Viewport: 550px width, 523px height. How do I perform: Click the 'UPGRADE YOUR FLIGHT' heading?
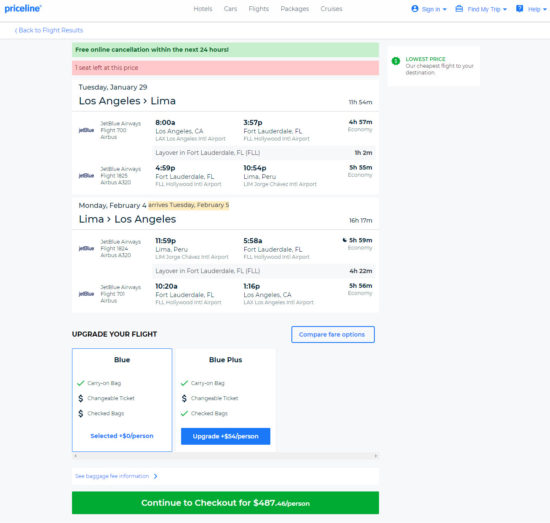[x=114, y=334]
